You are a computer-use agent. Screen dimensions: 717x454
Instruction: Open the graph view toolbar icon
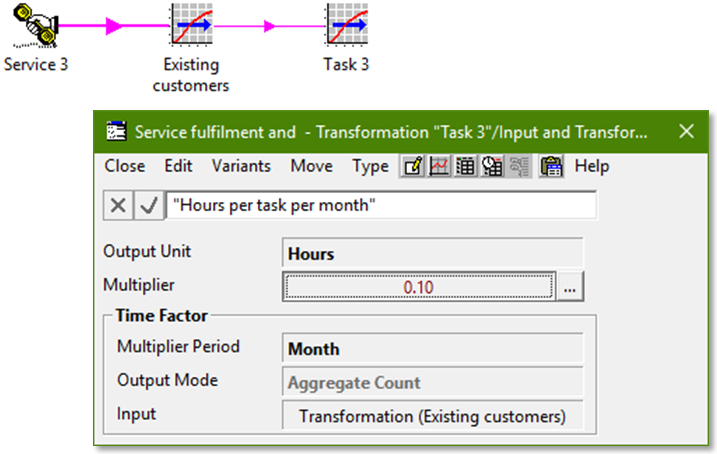pos(438,167)
